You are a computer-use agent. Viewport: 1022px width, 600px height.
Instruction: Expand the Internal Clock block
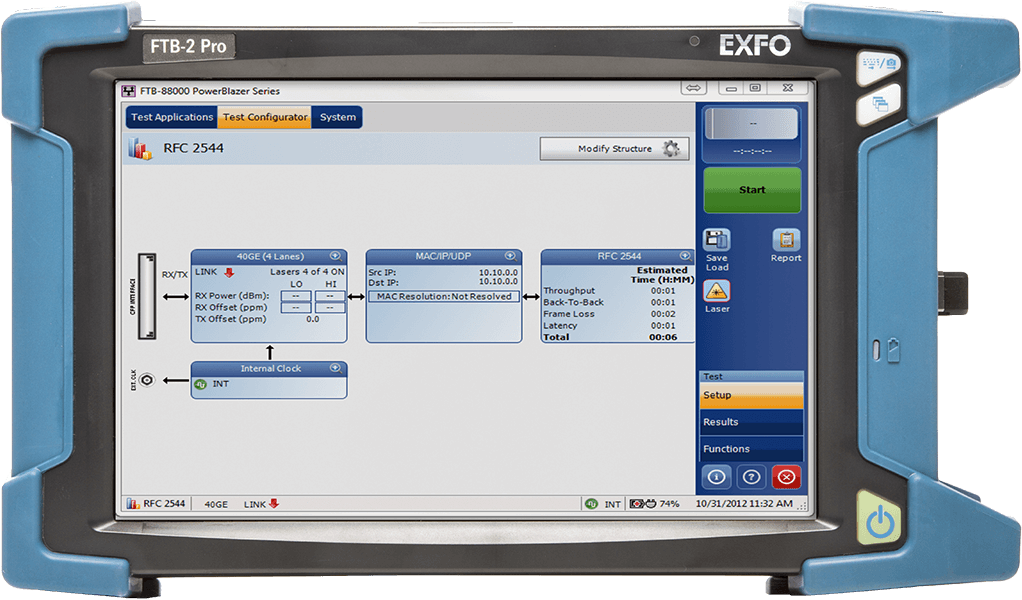[335, 368]
